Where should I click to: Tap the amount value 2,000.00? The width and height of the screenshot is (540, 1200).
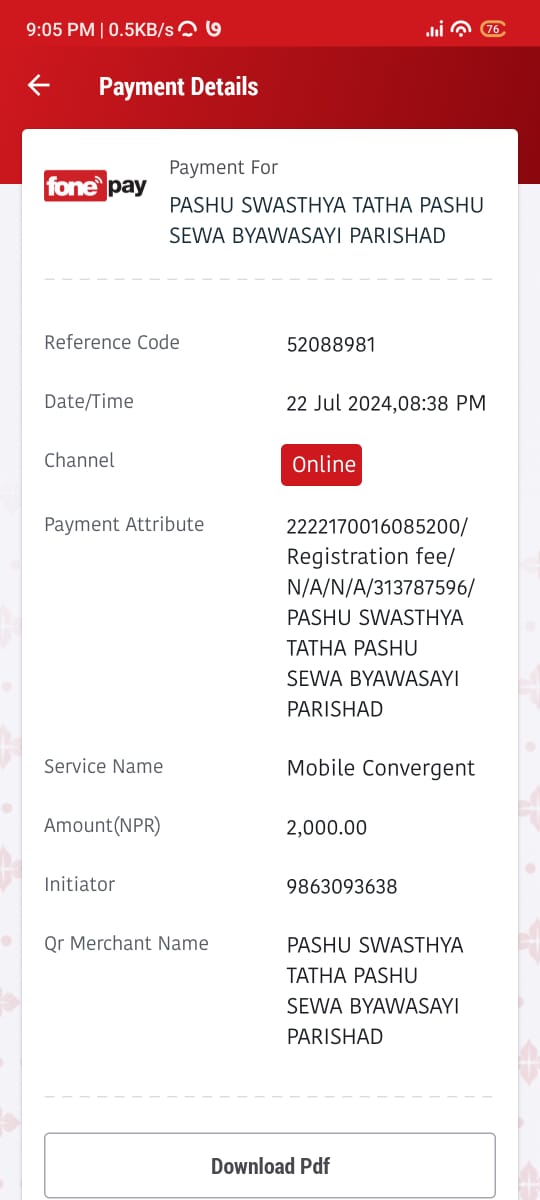[327, 828]
